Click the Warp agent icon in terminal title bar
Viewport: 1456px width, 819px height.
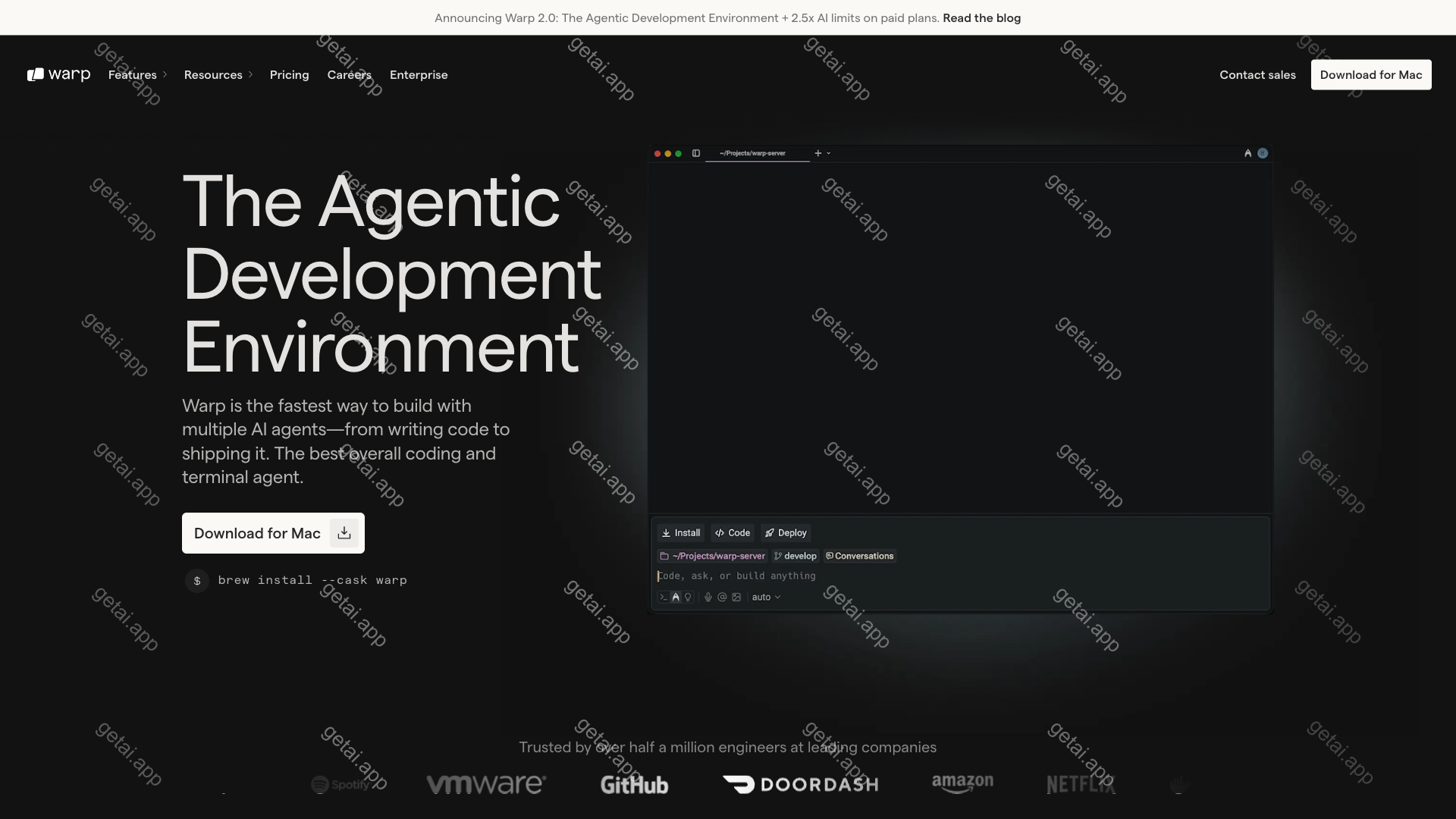[1247, 153]
